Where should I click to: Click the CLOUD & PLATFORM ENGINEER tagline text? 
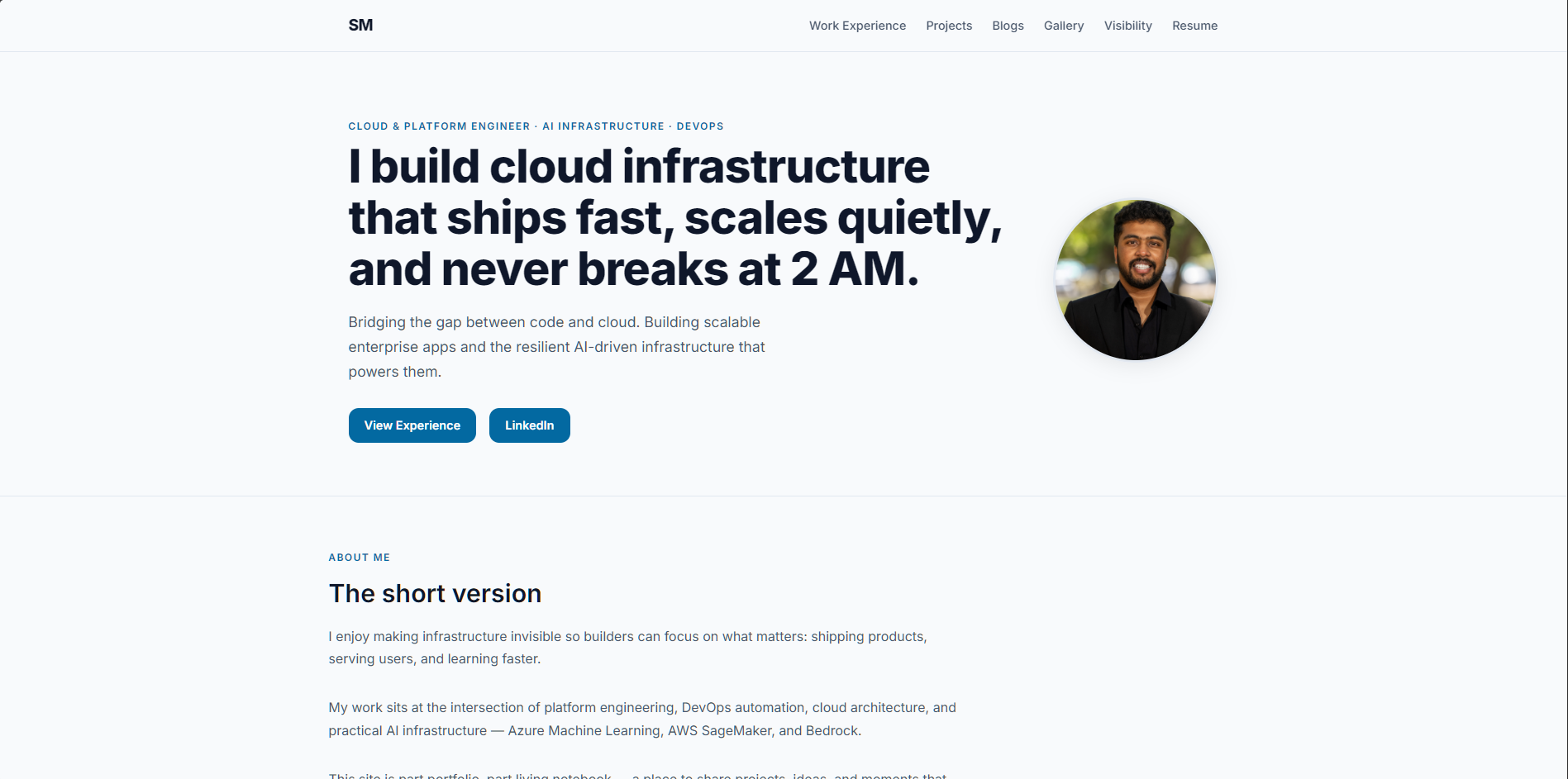[438, 126]
